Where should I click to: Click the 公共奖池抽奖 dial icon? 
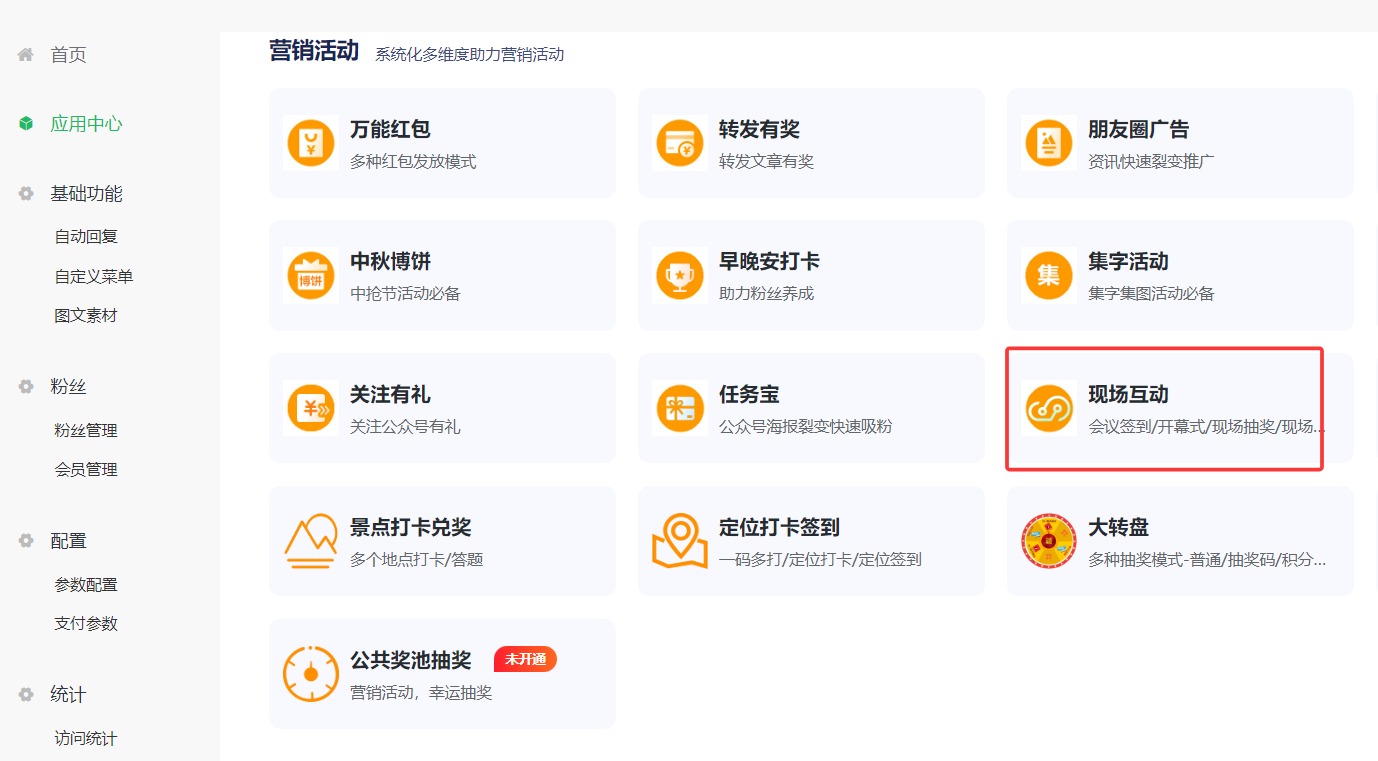[x=310, y=674]
